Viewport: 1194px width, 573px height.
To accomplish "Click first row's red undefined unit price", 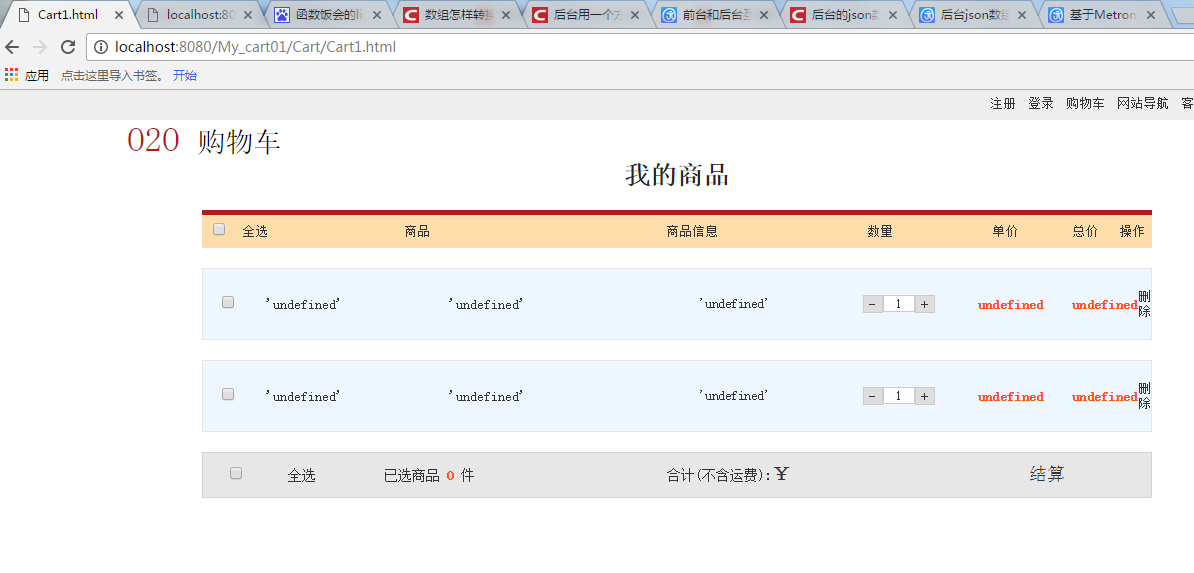I will (1010, 305).
